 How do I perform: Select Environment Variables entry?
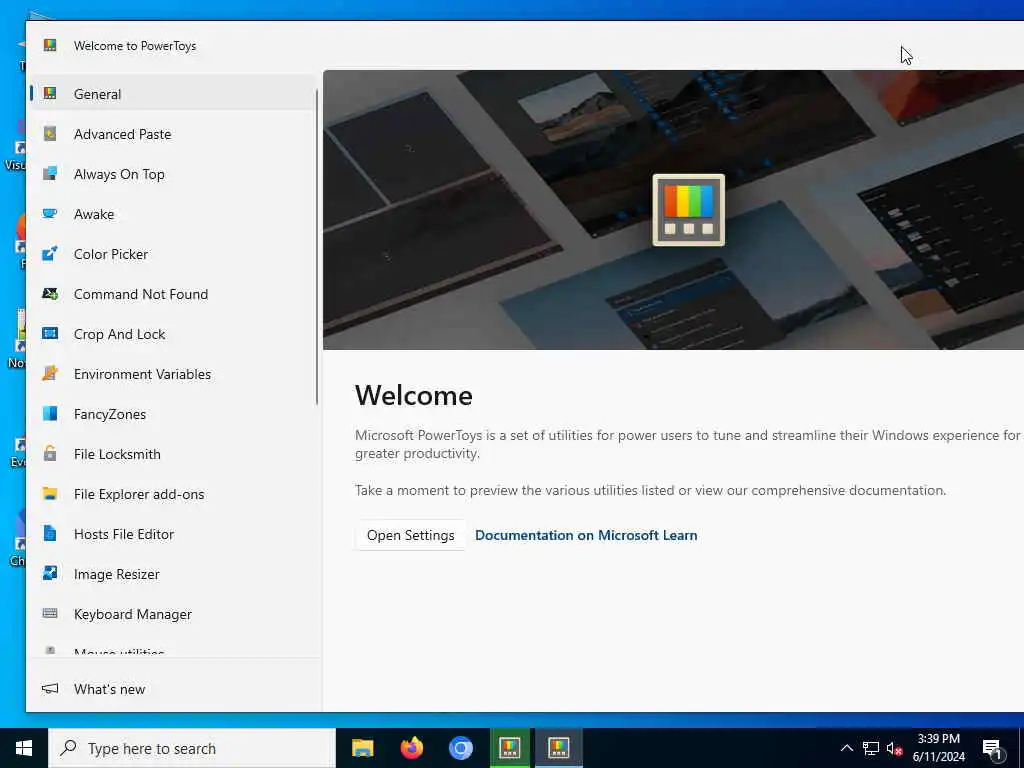click(x=174, y=374)
